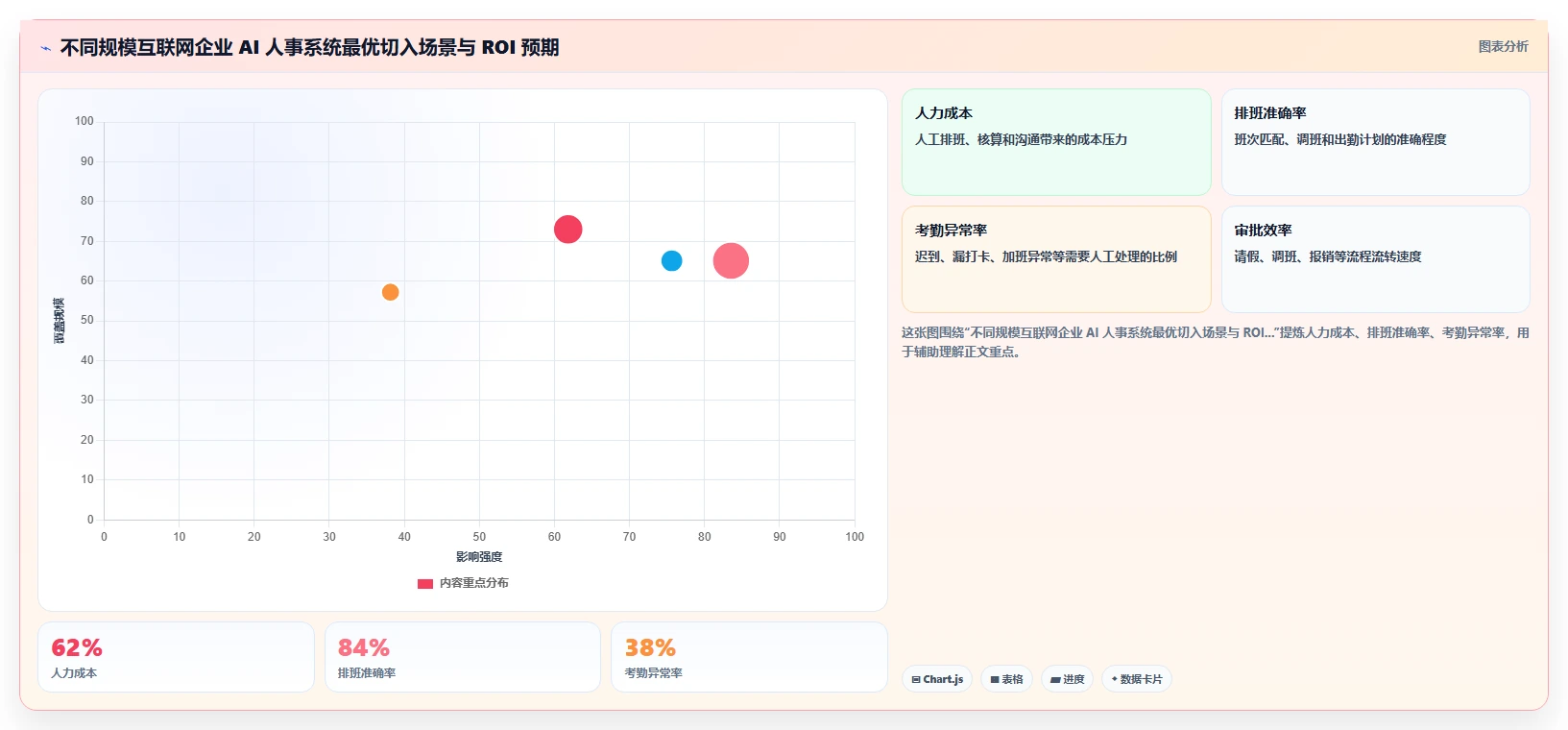1568x730 pixels.
Task: Click the description paragraph starting 这张图围绕
Action: coord(1215,342)
